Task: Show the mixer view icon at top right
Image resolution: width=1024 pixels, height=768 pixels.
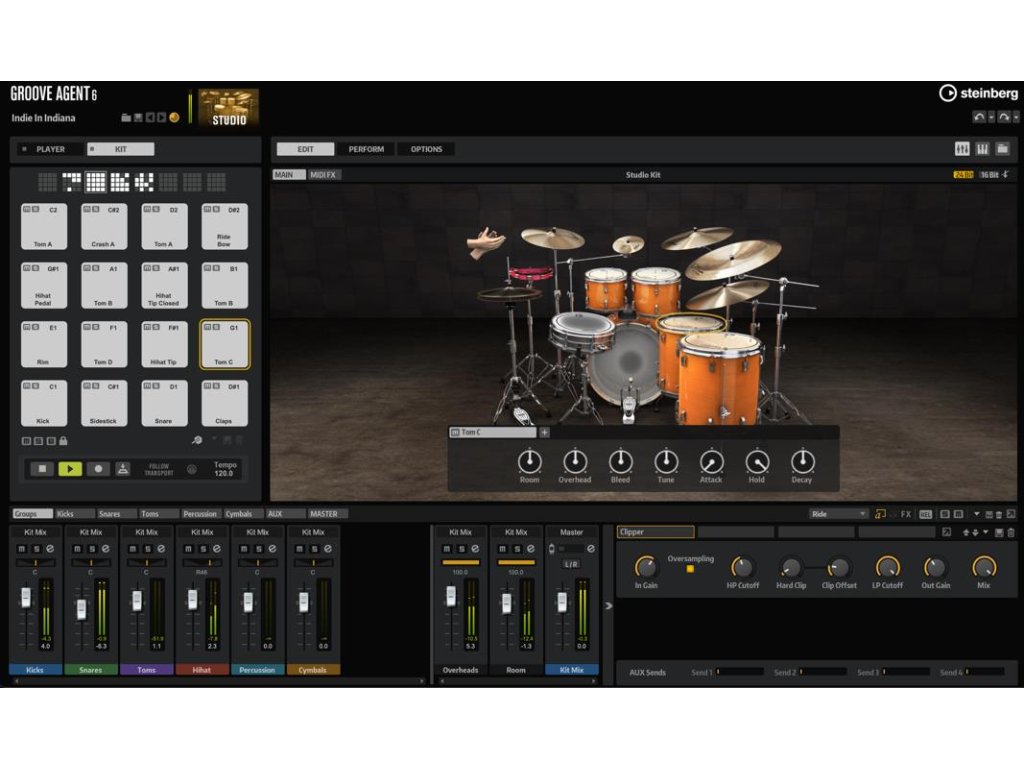Action: [x=962, y=149]
